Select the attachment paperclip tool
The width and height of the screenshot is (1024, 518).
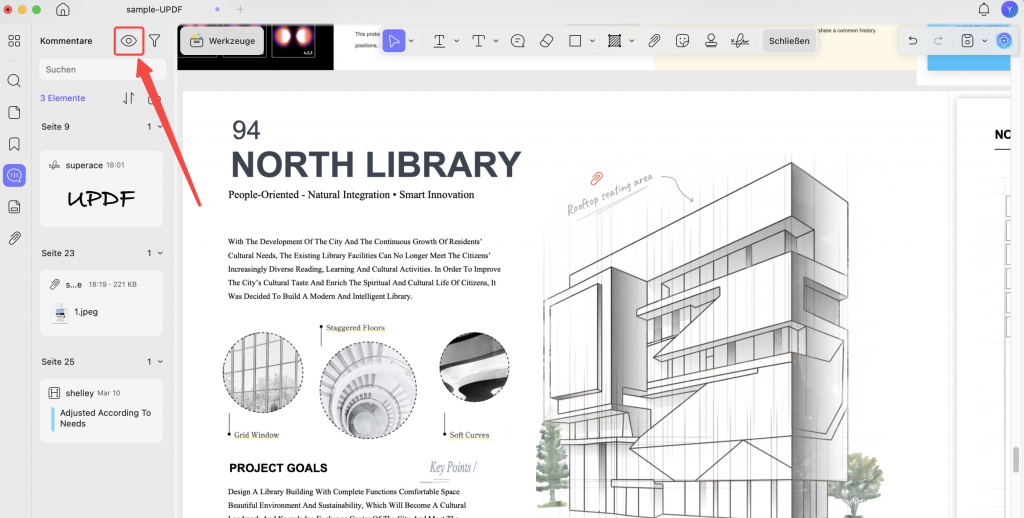[654, 40]
